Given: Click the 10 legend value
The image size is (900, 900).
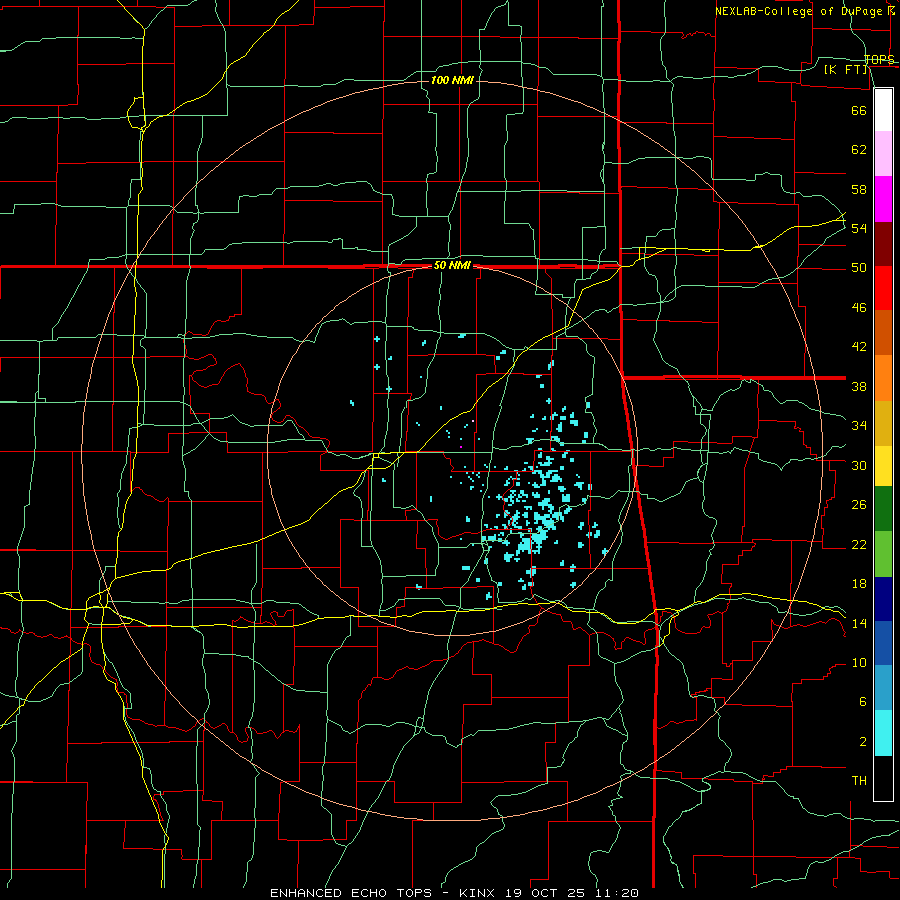Looking at the screenshot, I should [859, 662].
